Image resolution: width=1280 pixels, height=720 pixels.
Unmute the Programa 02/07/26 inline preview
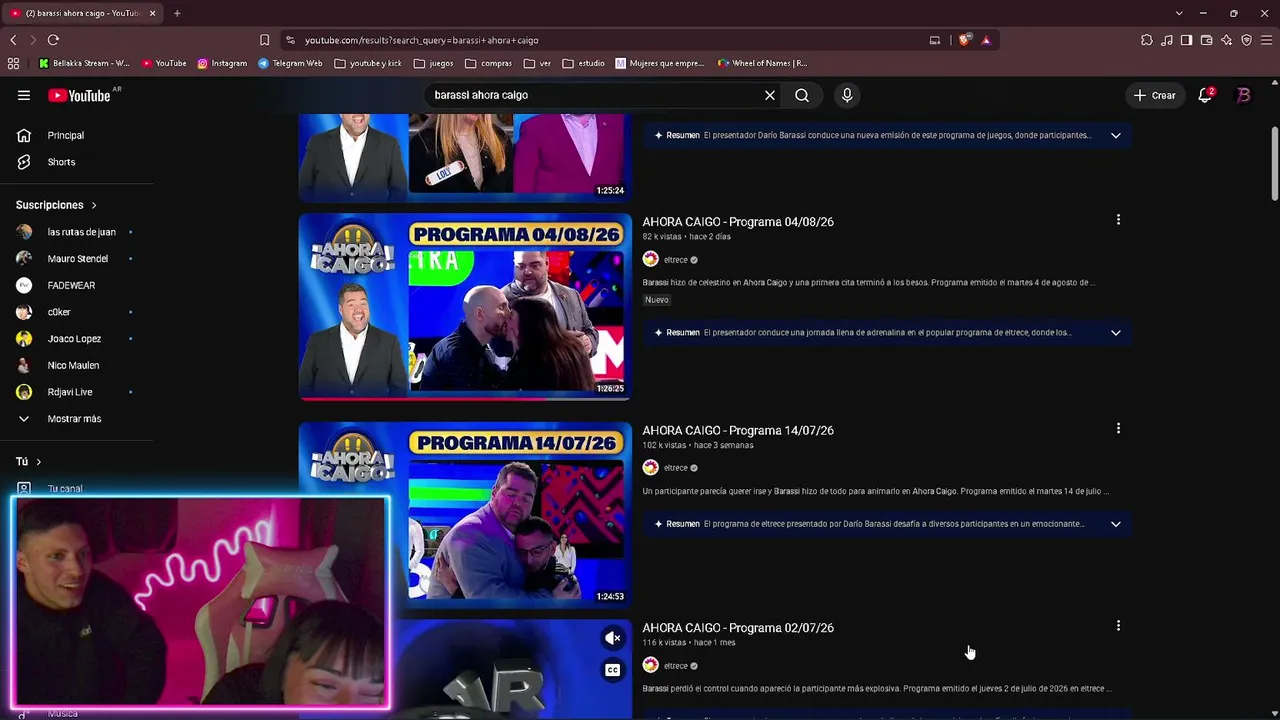tap(613, 638)
